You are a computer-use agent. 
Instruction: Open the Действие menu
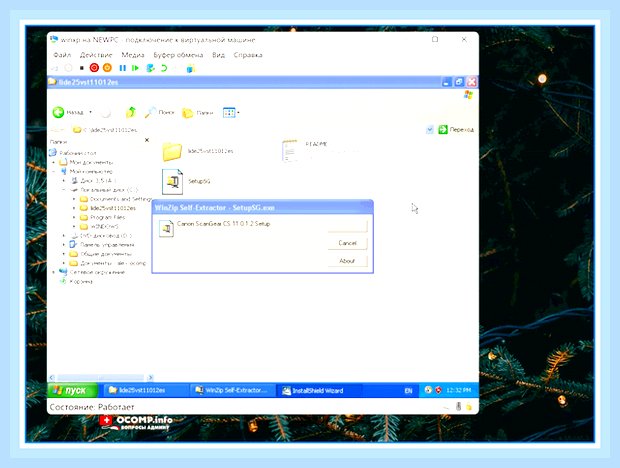click(96, 55)
